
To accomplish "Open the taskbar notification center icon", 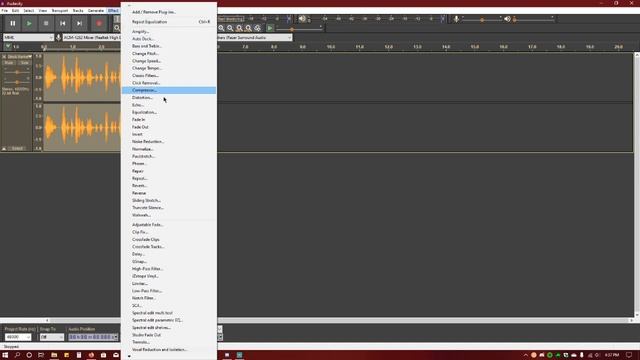I will 629,355.
